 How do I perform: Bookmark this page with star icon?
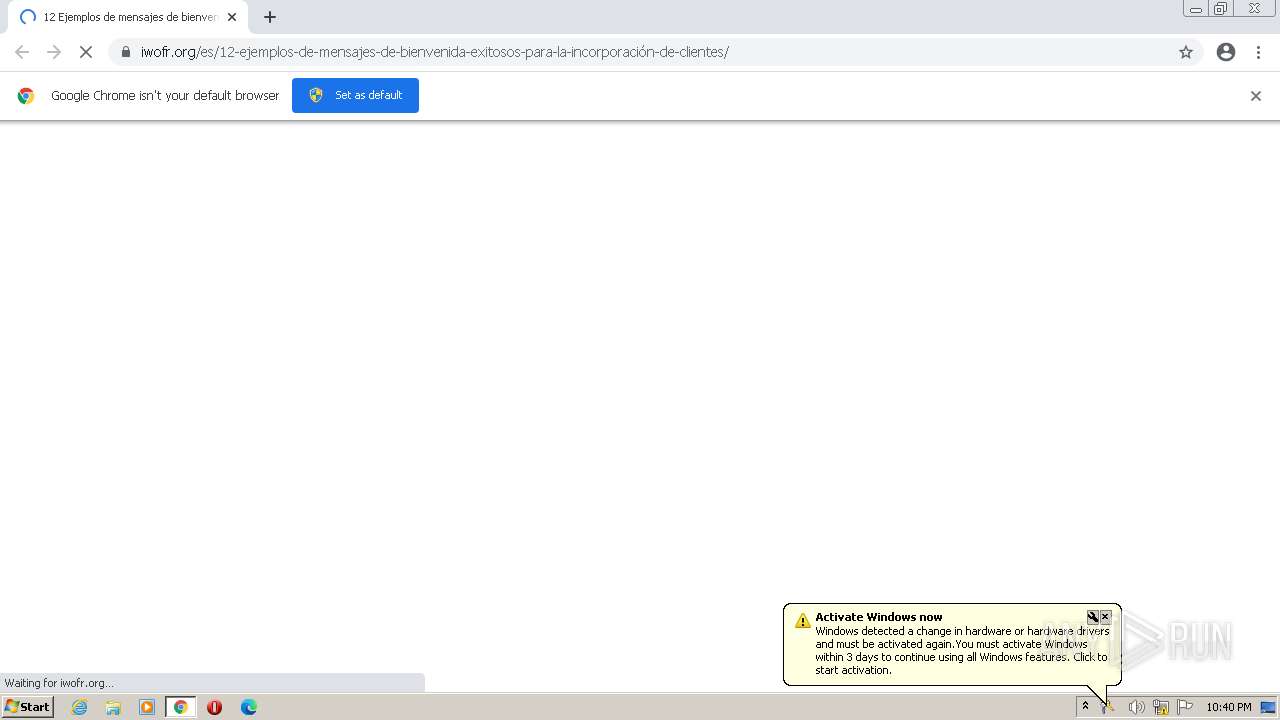[x=1186, y=52]
